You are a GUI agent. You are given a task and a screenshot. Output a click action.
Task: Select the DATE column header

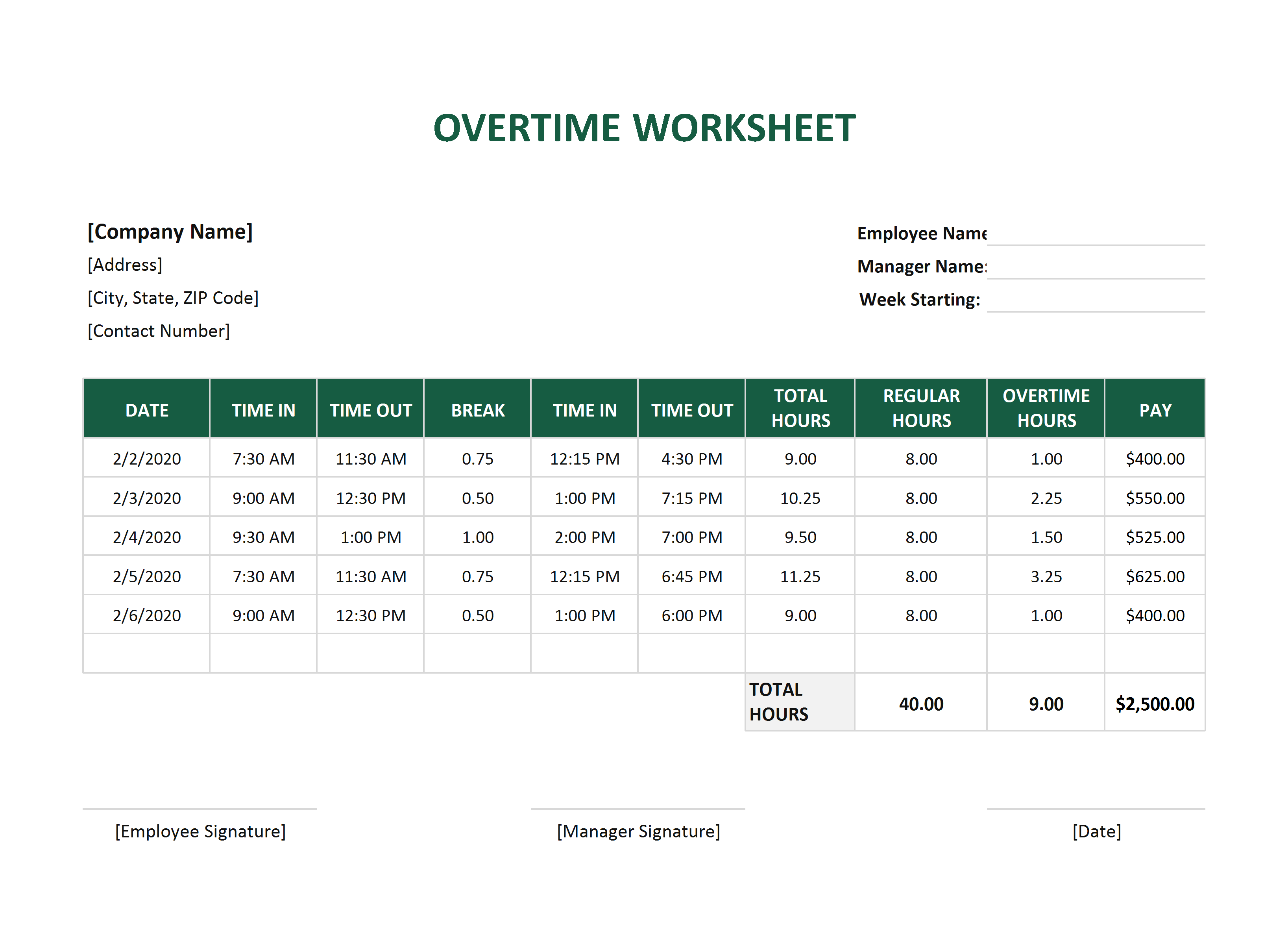point(146,409)
